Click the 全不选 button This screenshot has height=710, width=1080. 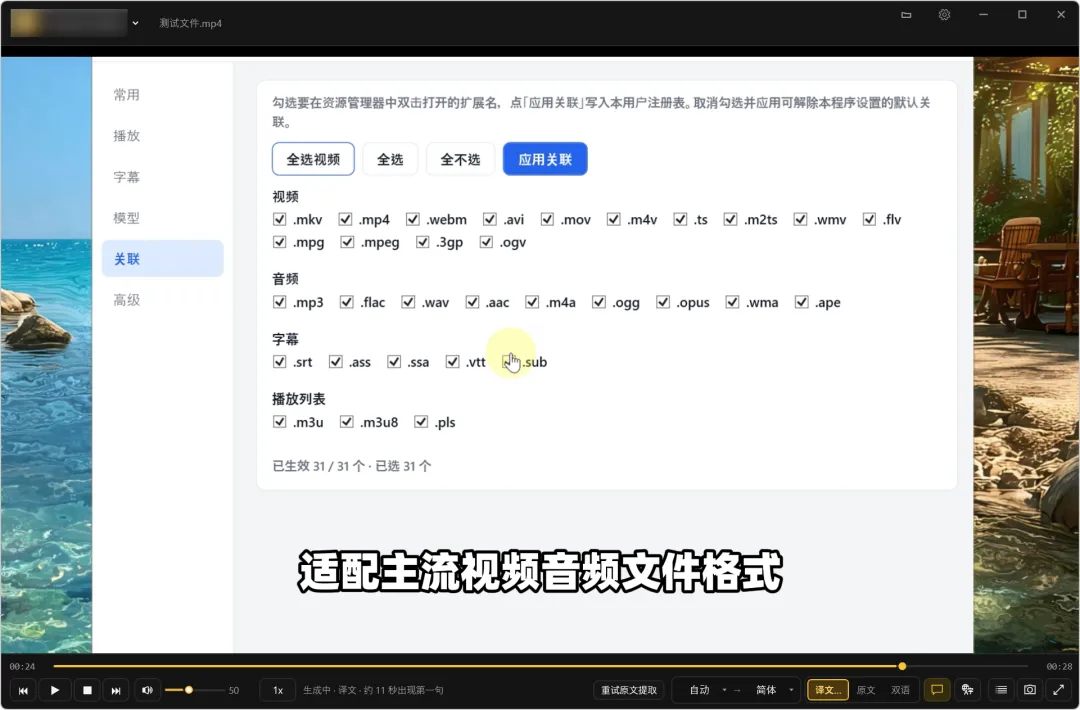point(460,159)
